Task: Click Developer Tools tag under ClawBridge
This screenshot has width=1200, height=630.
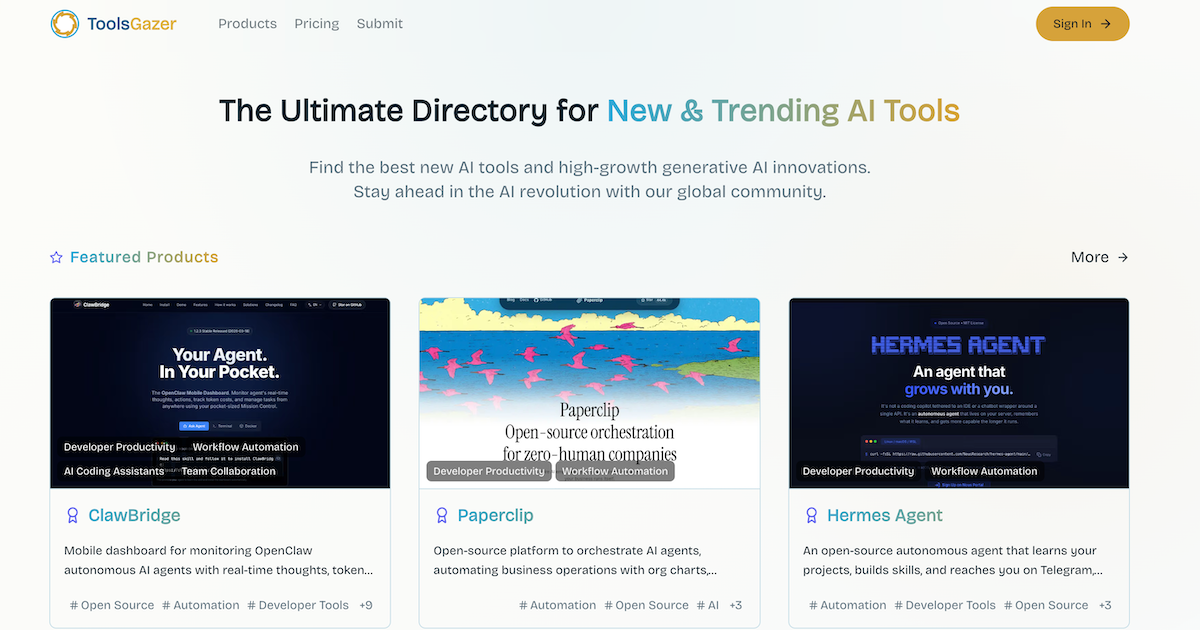Action: point(298,605)
